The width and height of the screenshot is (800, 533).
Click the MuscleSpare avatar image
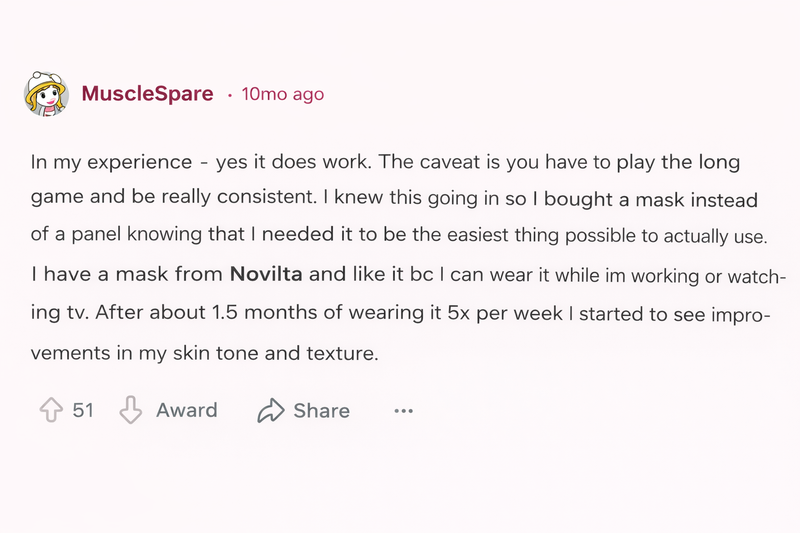(46, 94)
